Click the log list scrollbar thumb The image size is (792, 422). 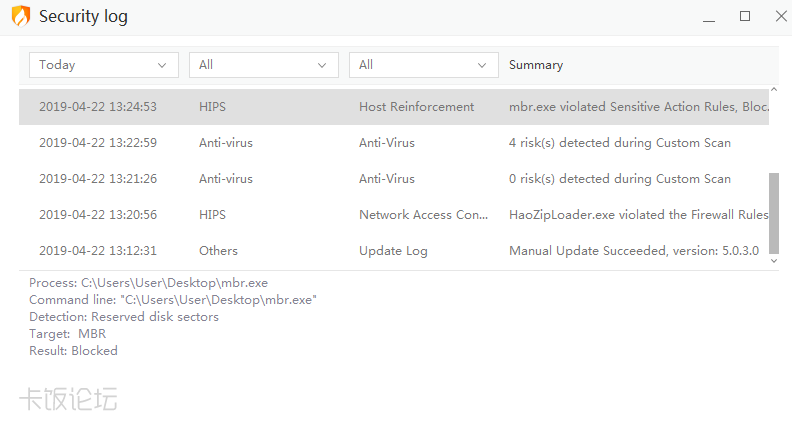click(x=774, y=213)
